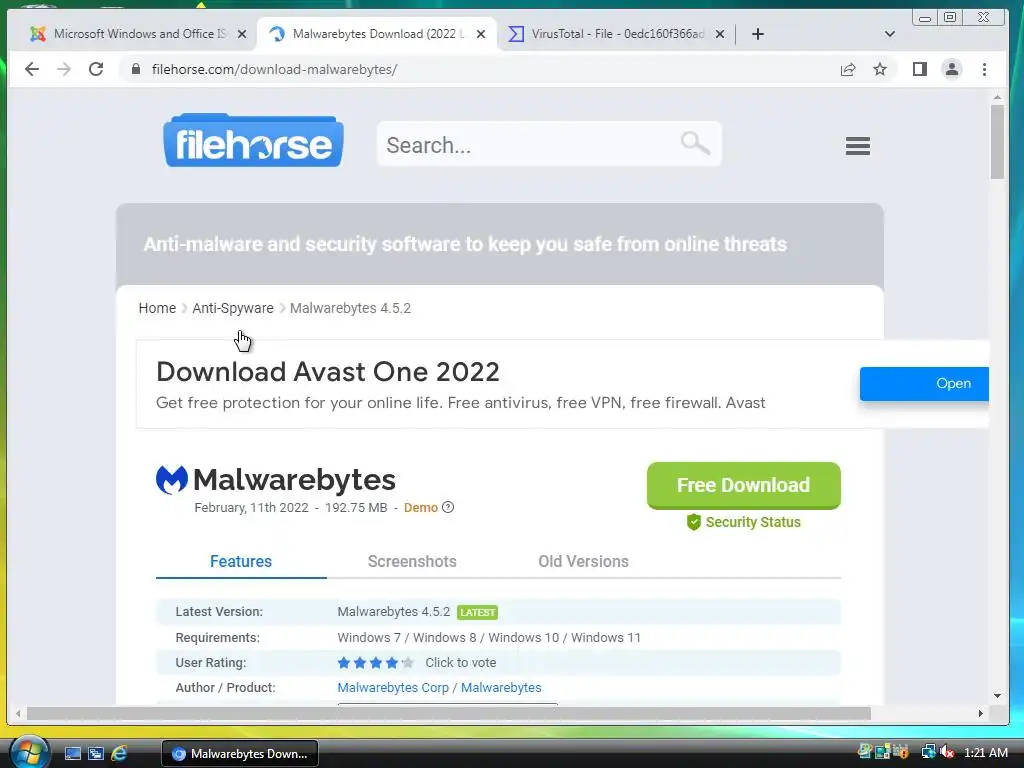The width and height of the screenshot is (1024, 768).
Task: Launch Internet Explorer from quick launch
Action: pyautogui.click(x=119, y=754)
